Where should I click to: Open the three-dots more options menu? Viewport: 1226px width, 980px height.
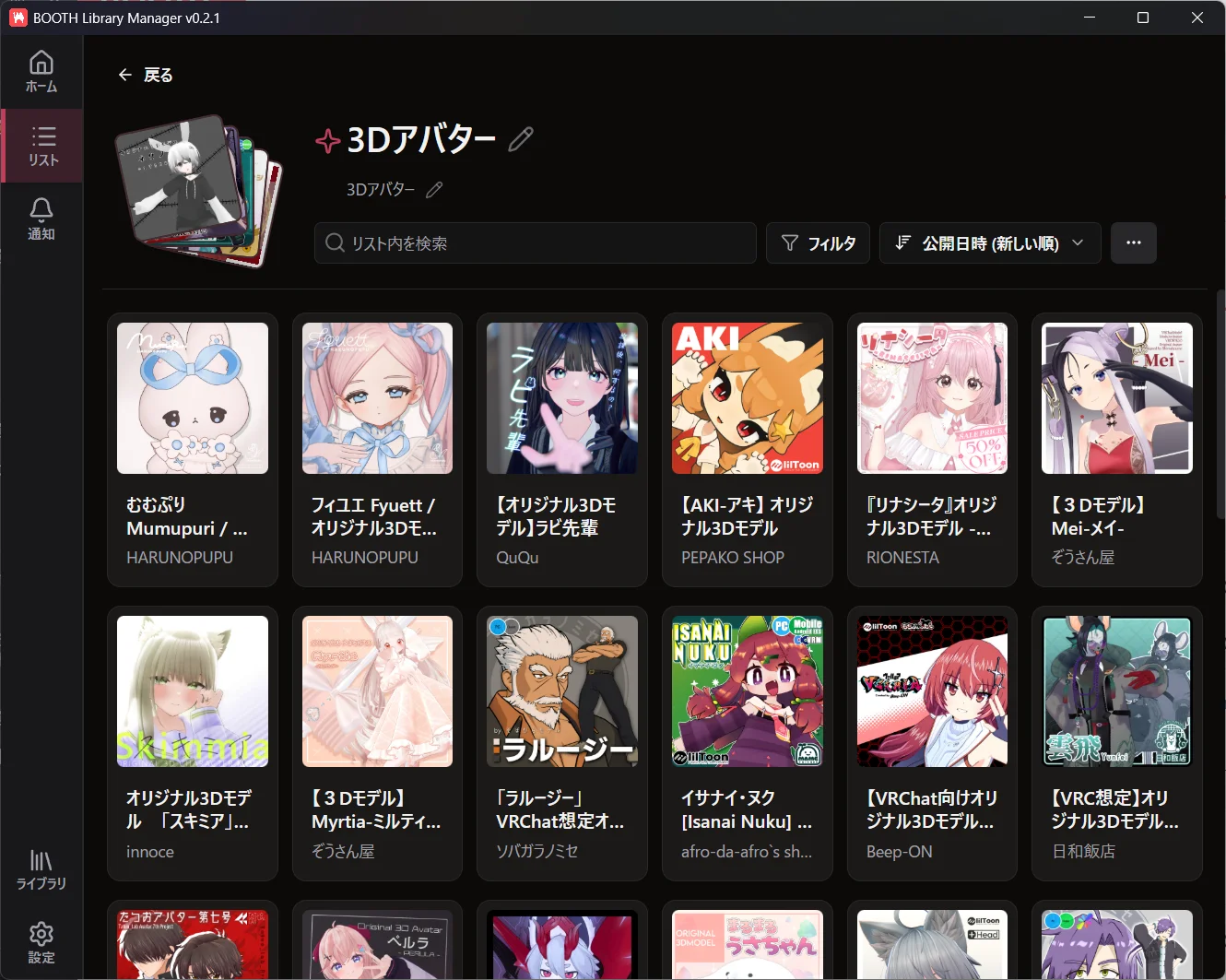point(1133,242)
